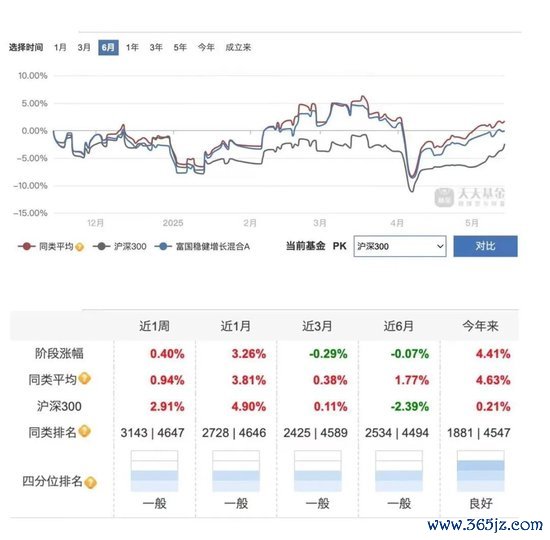This screenshot has width=550, height=540.
Task: Select the 1月 time range tab
Action: tap(60, 47)
